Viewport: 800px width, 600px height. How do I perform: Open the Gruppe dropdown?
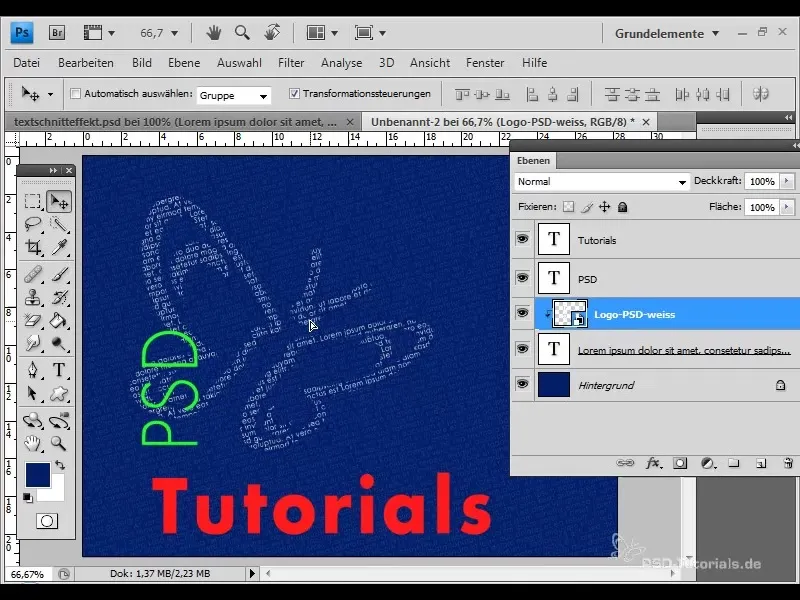(234, 95)
